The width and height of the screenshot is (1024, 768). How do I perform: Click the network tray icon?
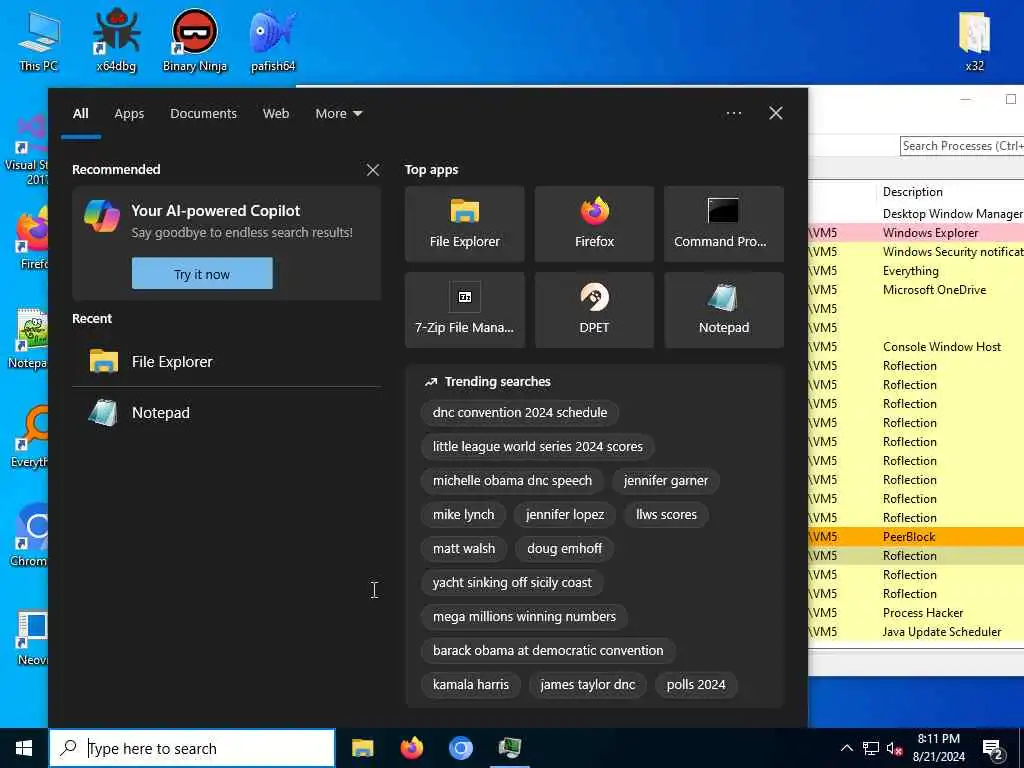[871, 748]
